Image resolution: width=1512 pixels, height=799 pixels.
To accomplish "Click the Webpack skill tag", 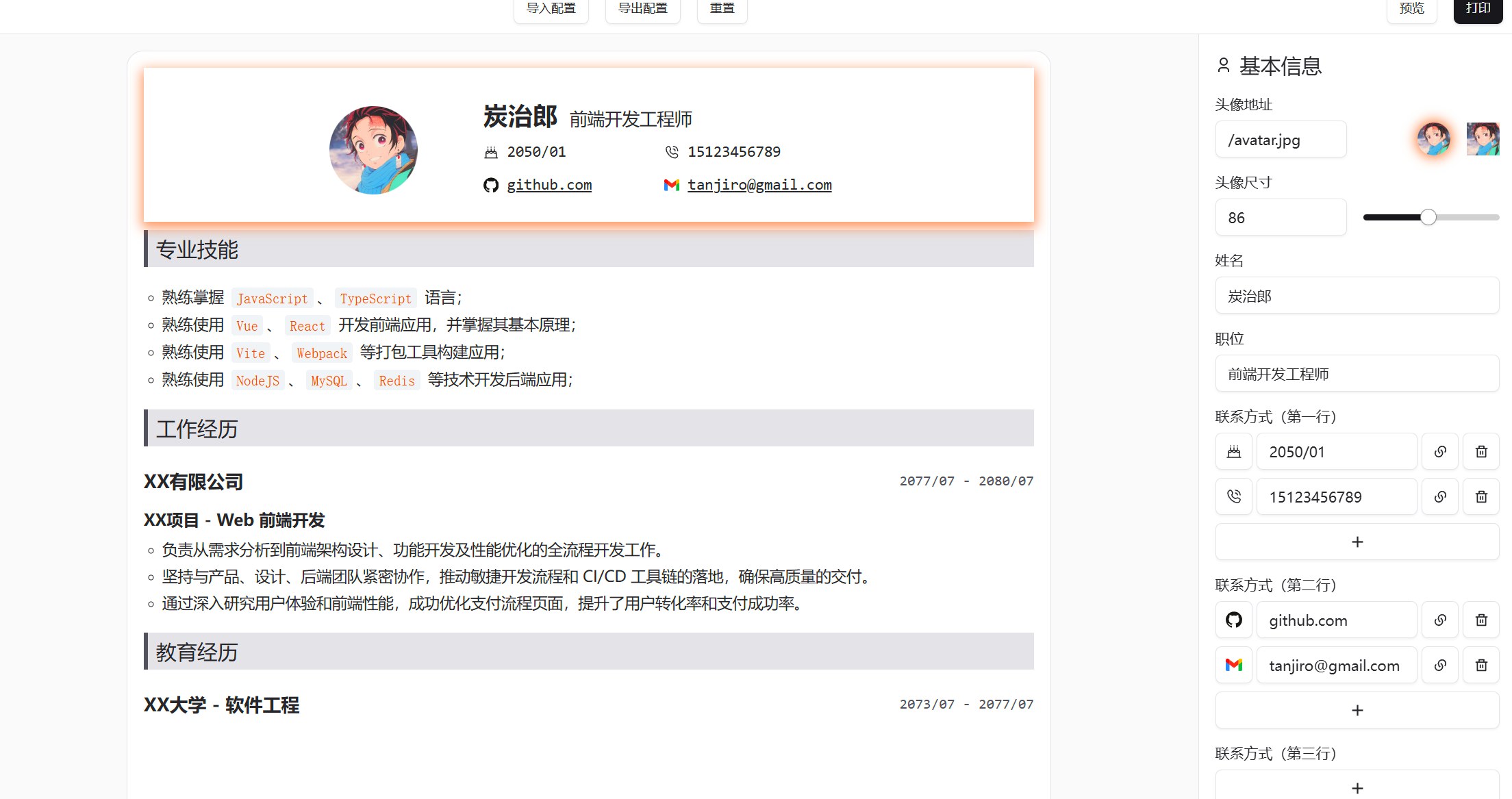I will pos(322,353).
